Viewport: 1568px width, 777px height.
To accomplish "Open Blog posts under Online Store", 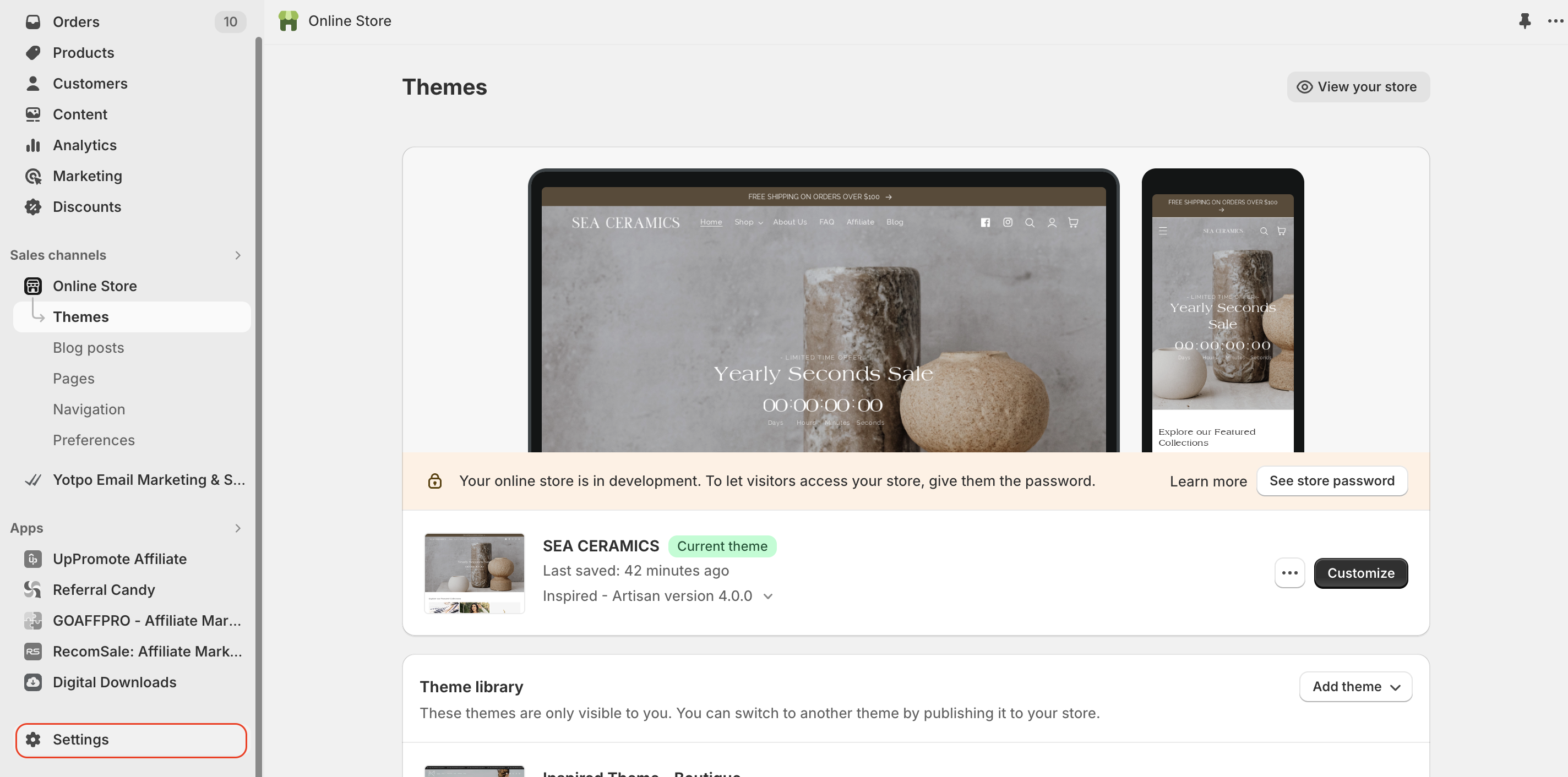I will pyautogui.click(x=88, y=348).
